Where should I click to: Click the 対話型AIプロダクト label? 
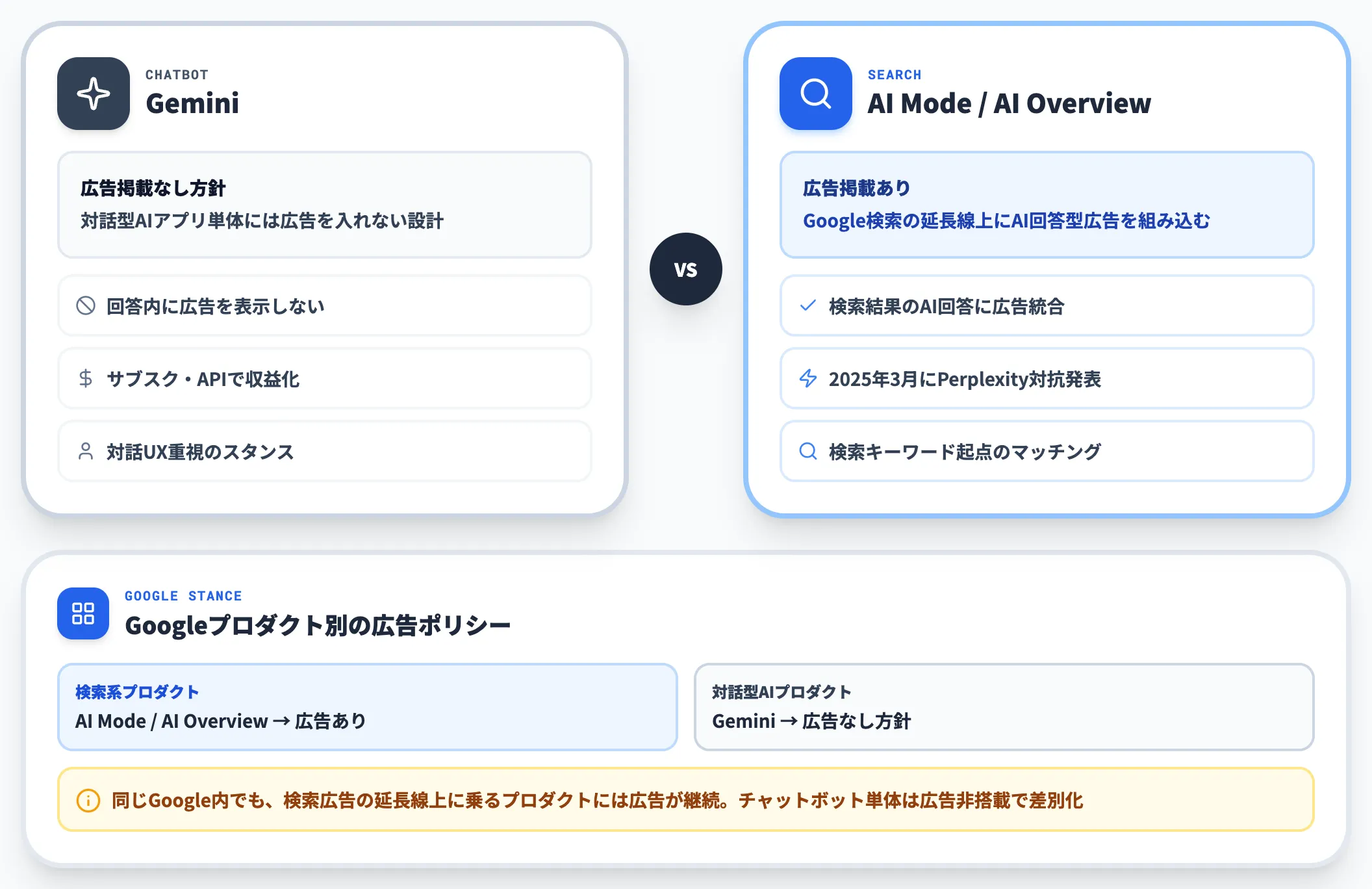781,692
